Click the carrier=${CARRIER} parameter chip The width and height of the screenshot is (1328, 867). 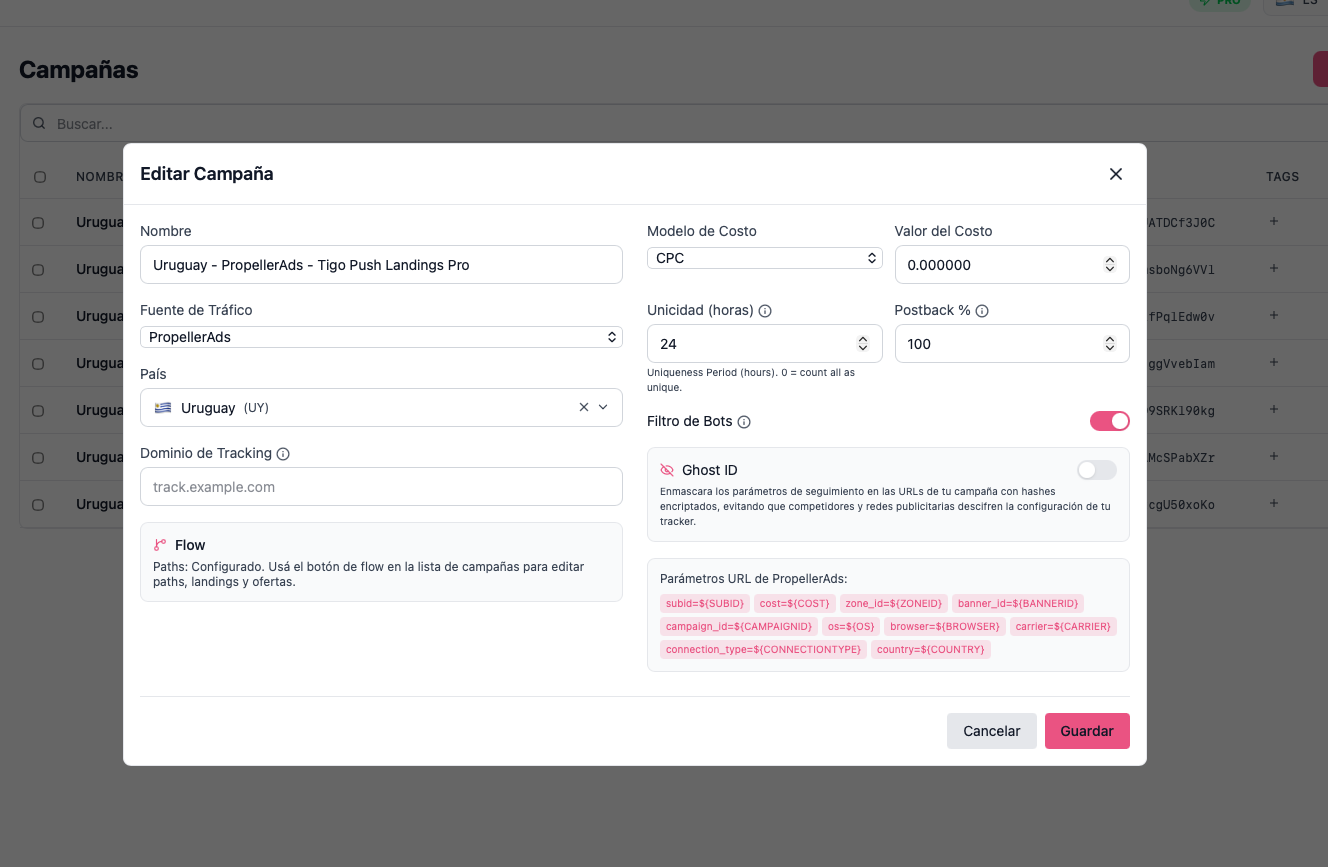click(1063, 627)
